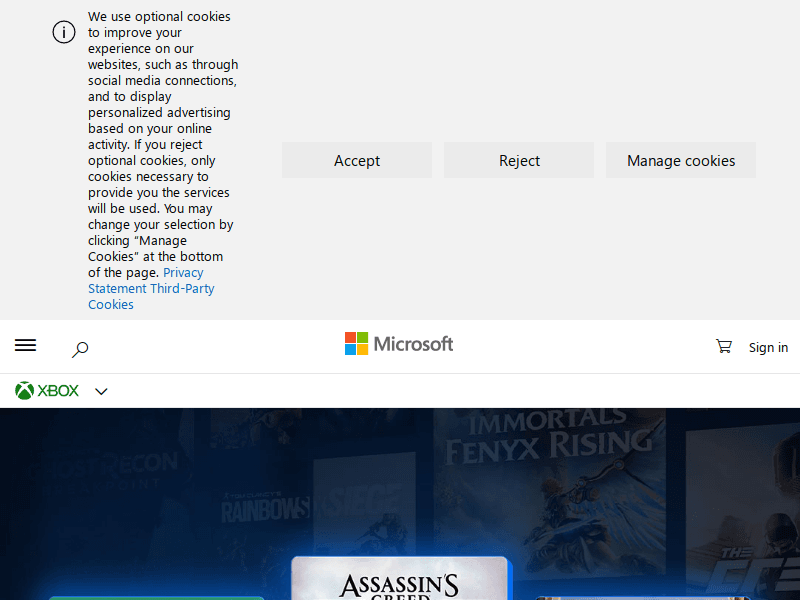Open the hamburger navigation menu
The height and width of the screenshot is (600, 800).
(x=25, y=346)
